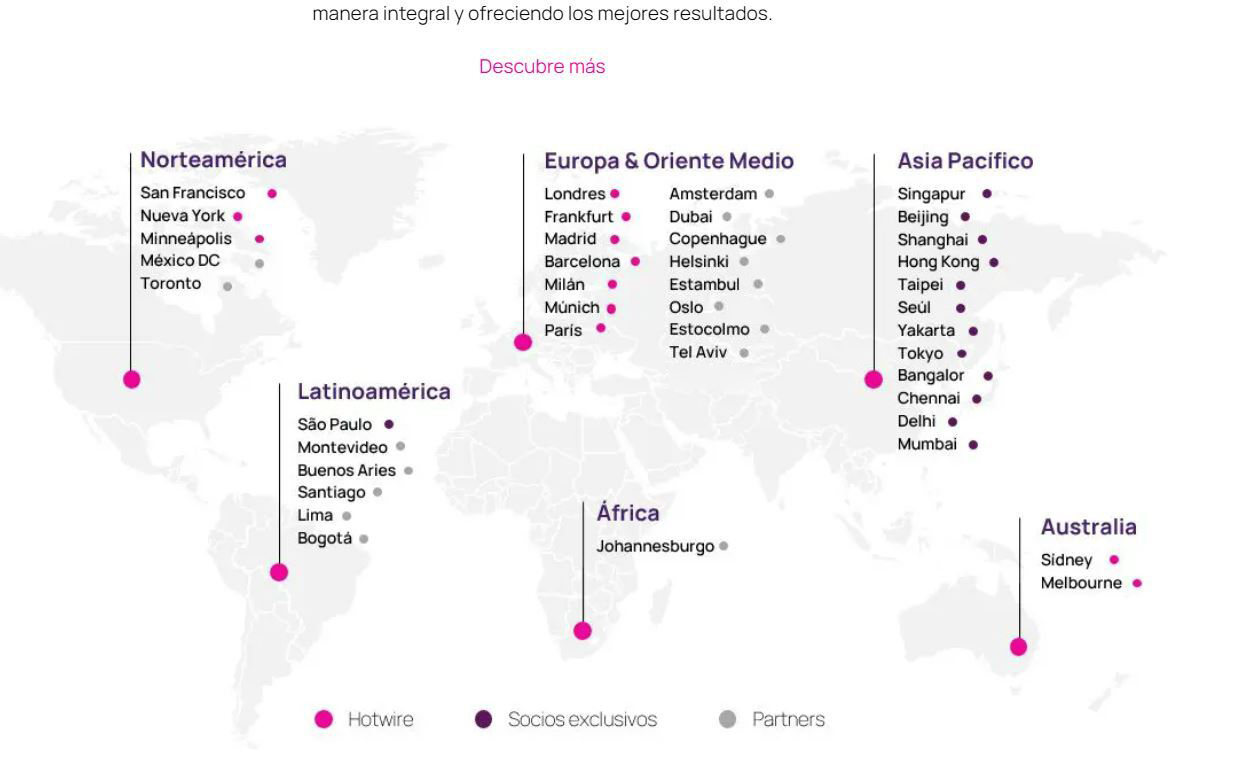
Task: Click the pink Hotwire legend dot
Action: click(x=324, y=720)
